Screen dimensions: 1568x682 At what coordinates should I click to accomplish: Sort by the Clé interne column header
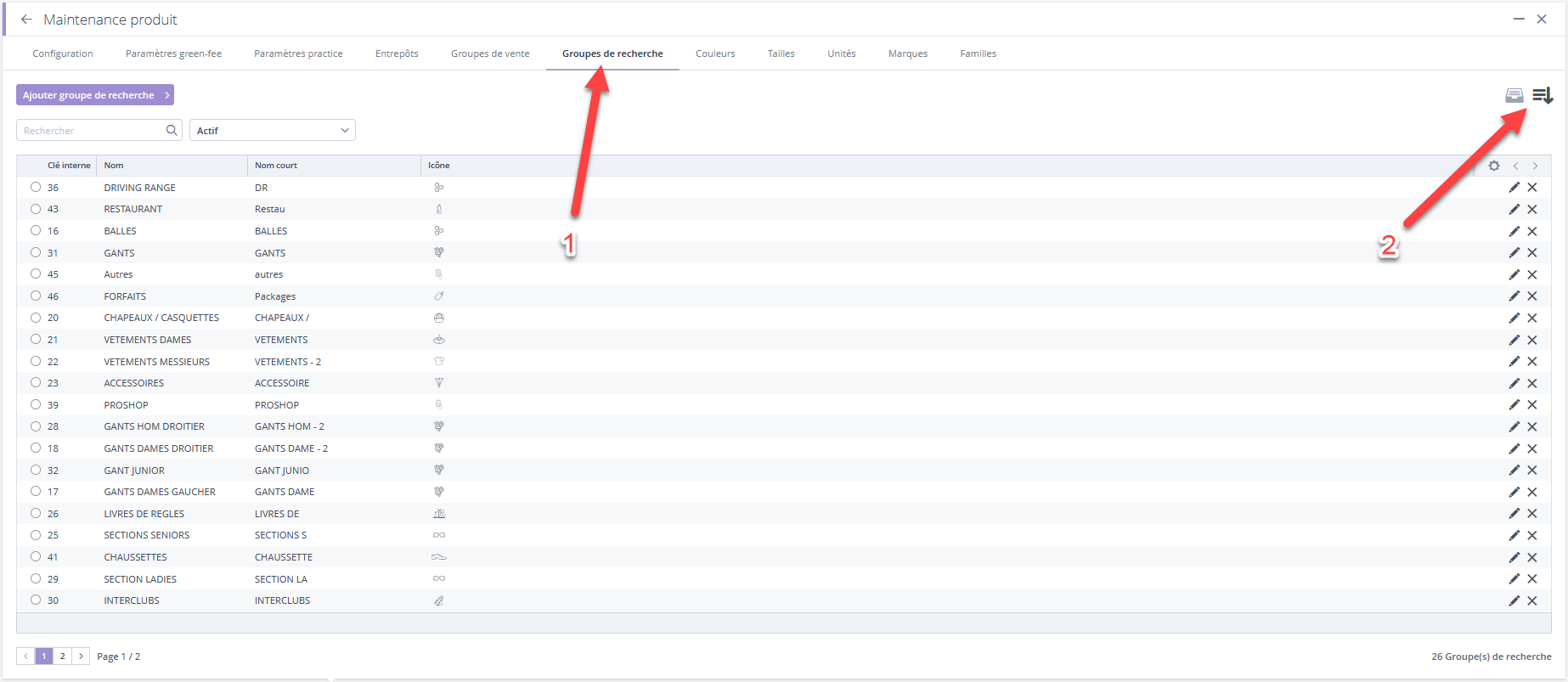tap(69, 166)
